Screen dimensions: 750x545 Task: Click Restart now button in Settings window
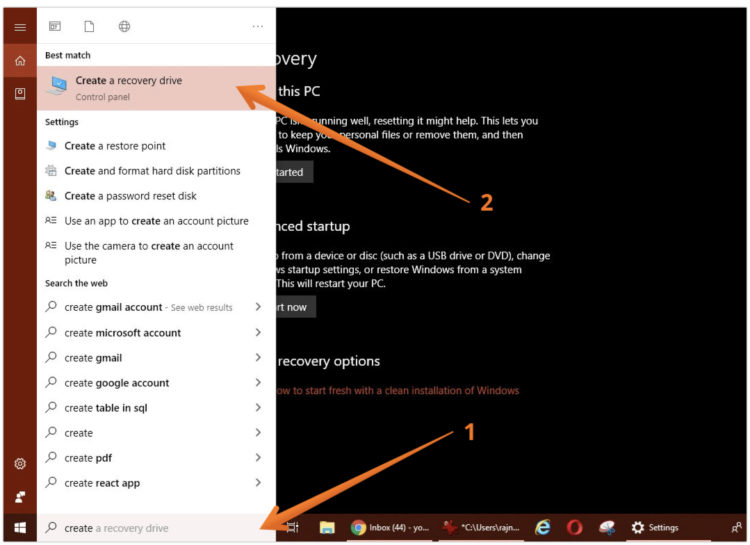296,307
